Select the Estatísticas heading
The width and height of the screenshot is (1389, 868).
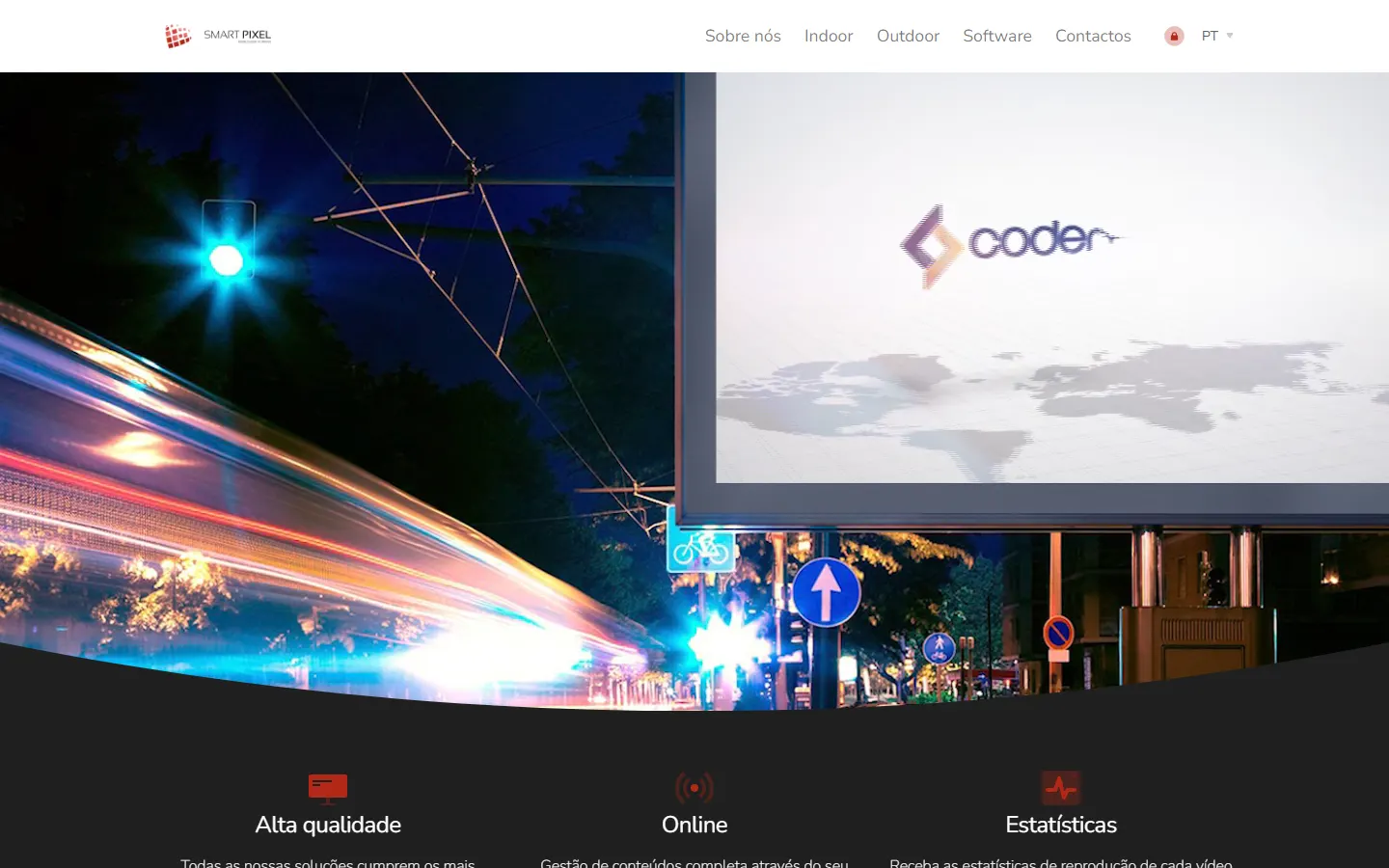coord(1061,825)
